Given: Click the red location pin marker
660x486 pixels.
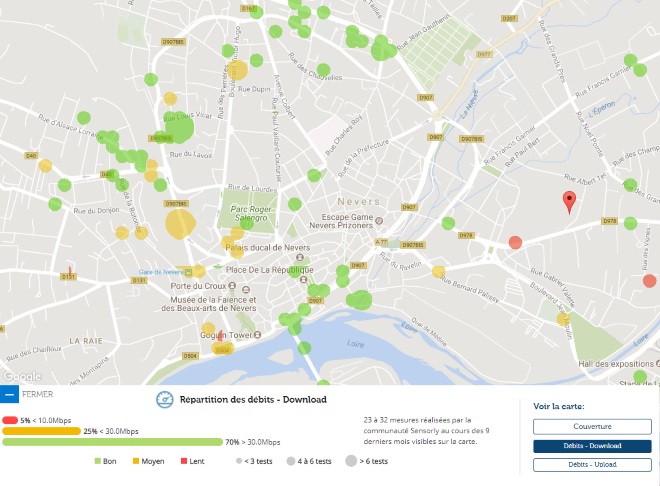Looking at the screenshot, I should pos(569,201).
